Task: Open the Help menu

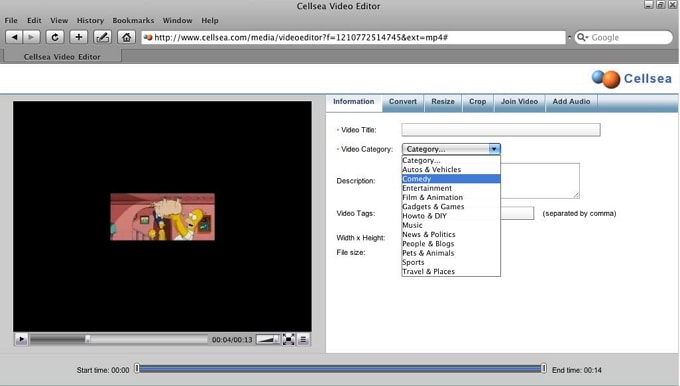Action: [x=210, y=20]
